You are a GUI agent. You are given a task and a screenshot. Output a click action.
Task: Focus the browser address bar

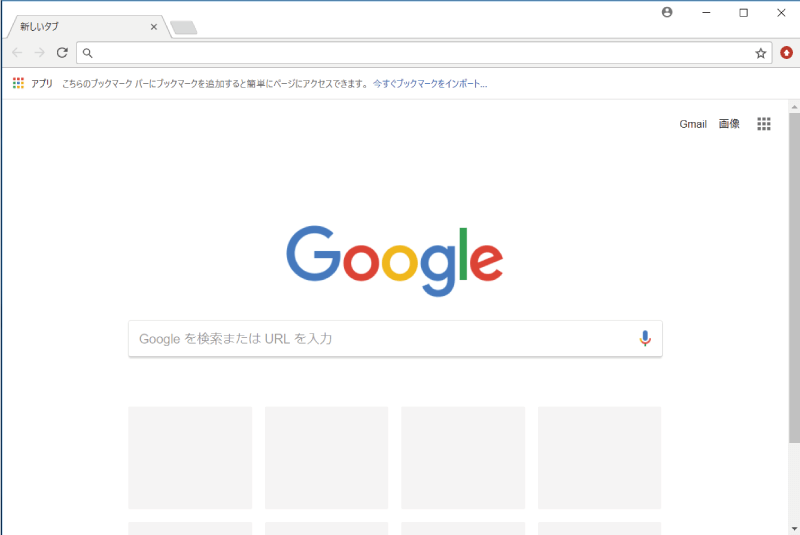(423, 53)
